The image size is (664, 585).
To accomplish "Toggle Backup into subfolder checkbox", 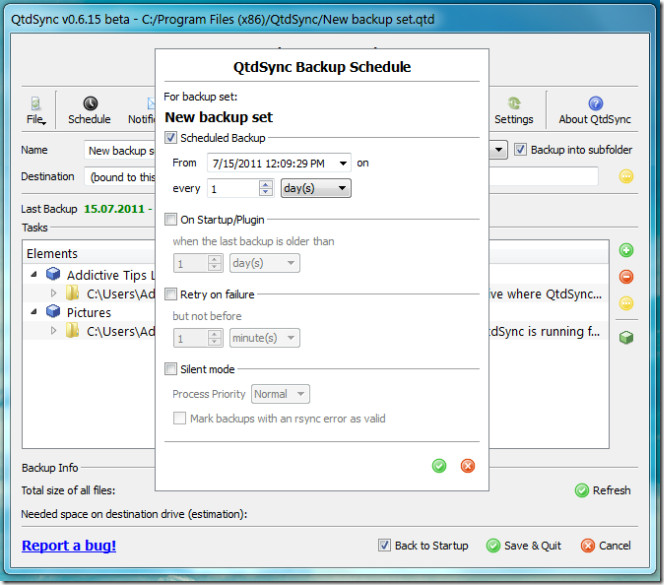I will tap(520, 150).
